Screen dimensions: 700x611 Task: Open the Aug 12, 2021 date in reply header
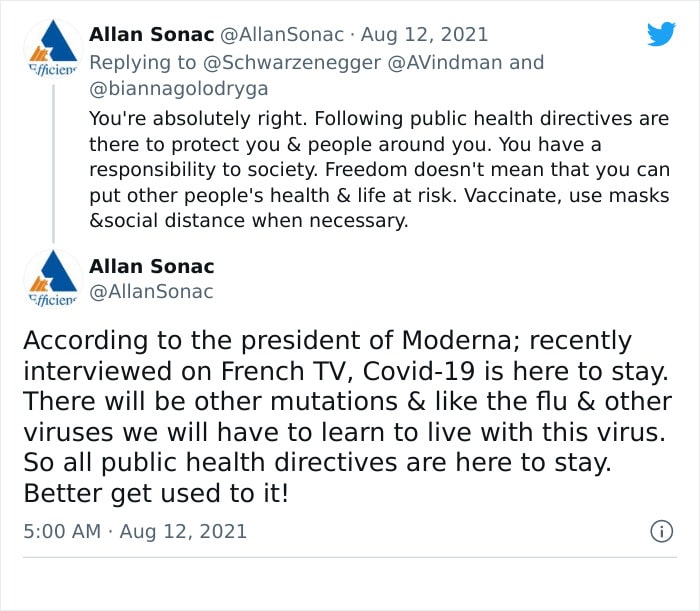(424, 35)
